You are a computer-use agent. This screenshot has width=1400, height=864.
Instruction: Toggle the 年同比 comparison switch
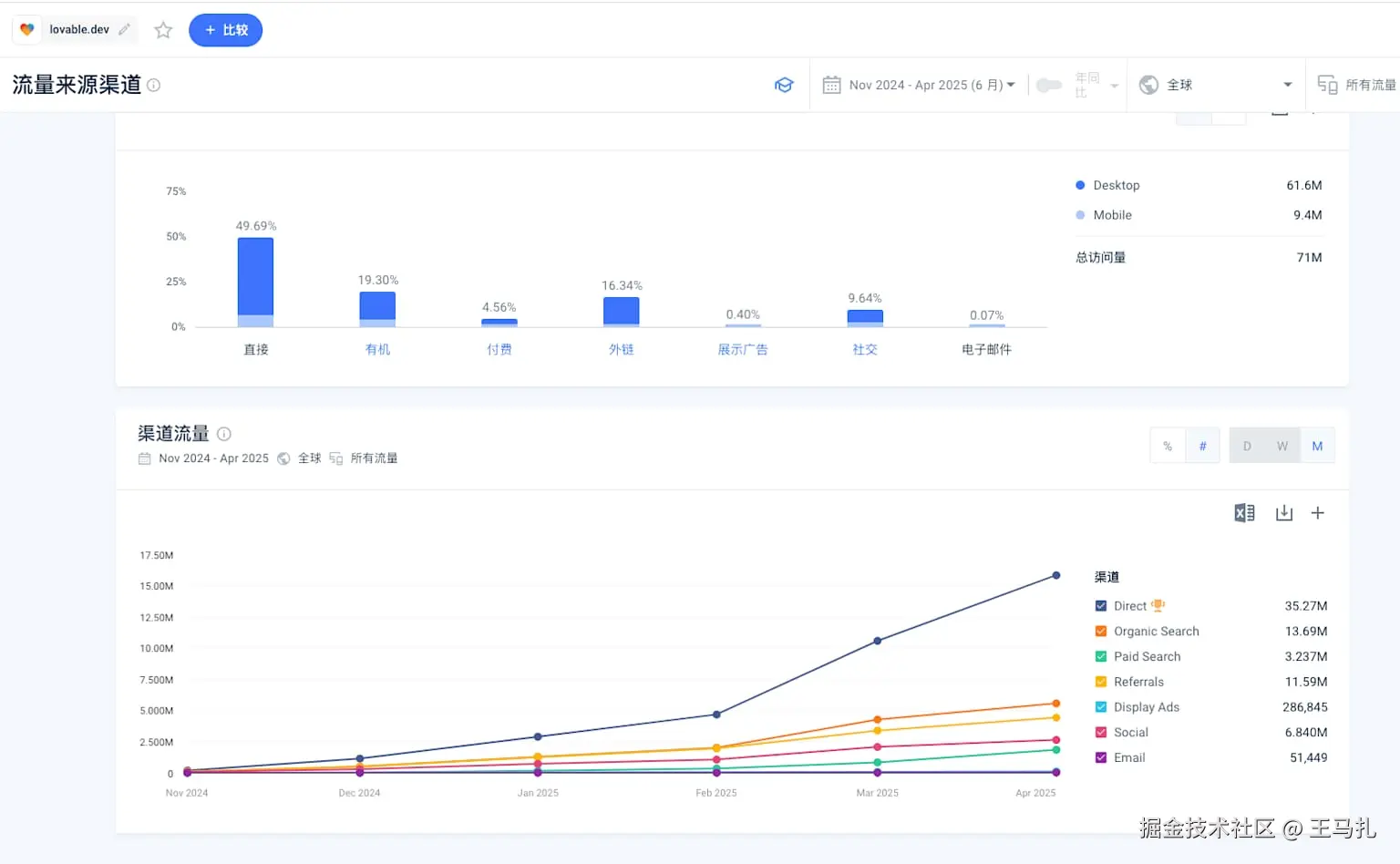coord(1049,85)
